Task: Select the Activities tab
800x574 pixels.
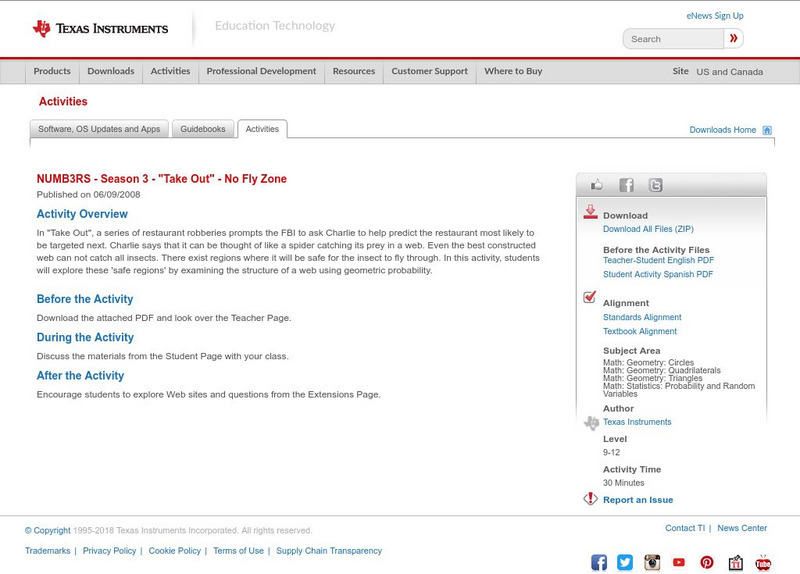Action: [x=262, y=129]
